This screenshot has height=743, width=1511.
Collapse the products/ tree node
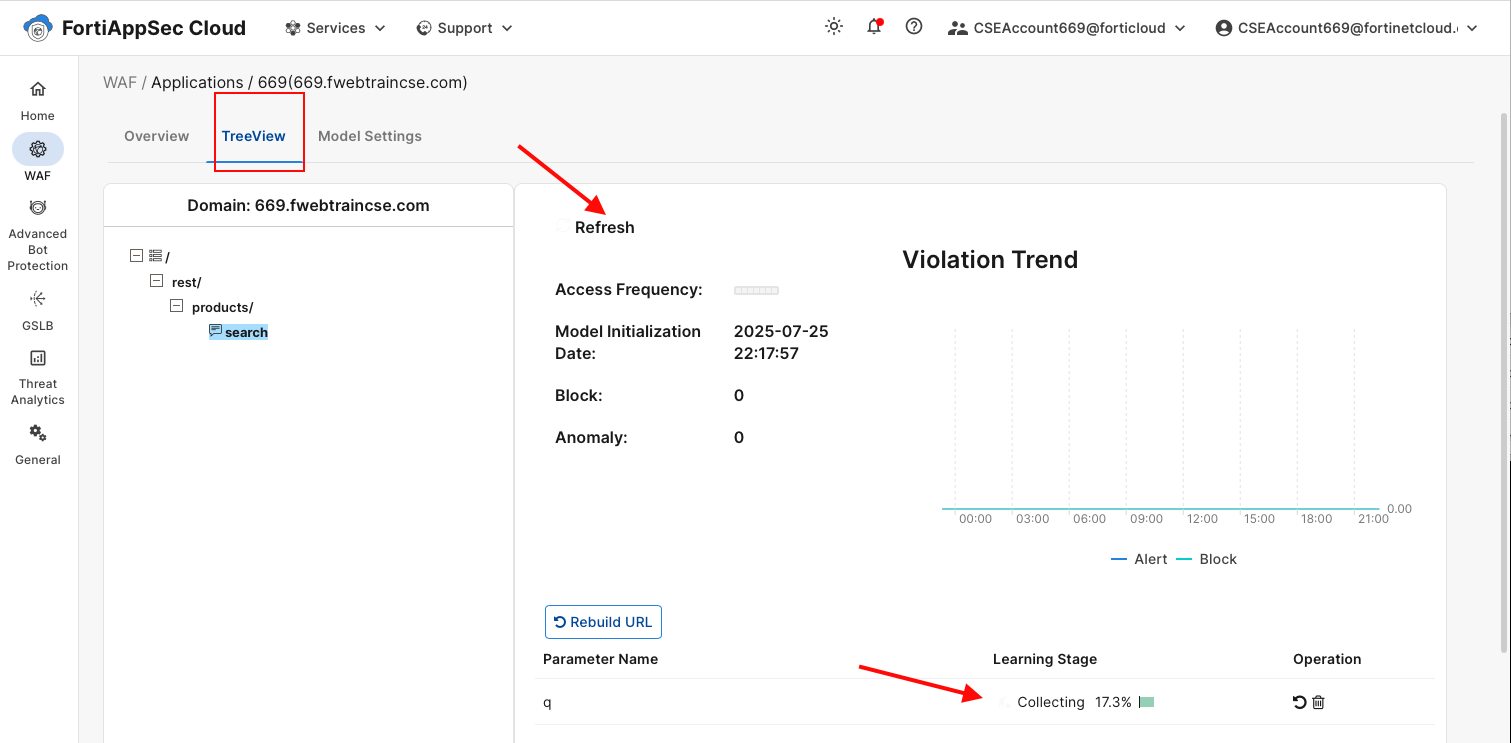coord(176,306)
